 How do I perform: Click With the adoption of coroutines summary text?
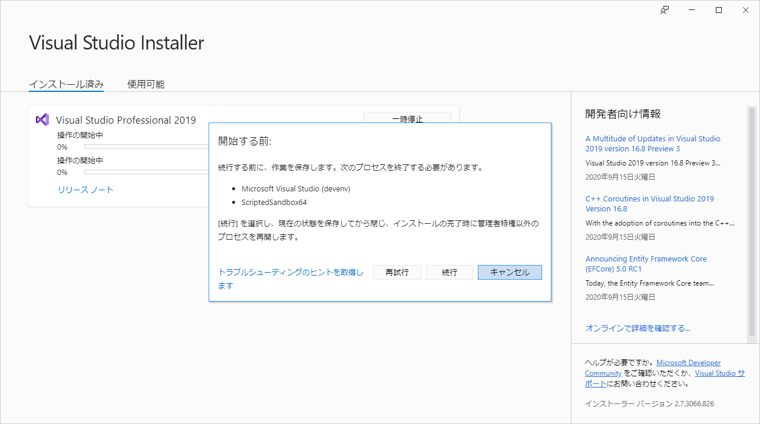coord(660,223)
